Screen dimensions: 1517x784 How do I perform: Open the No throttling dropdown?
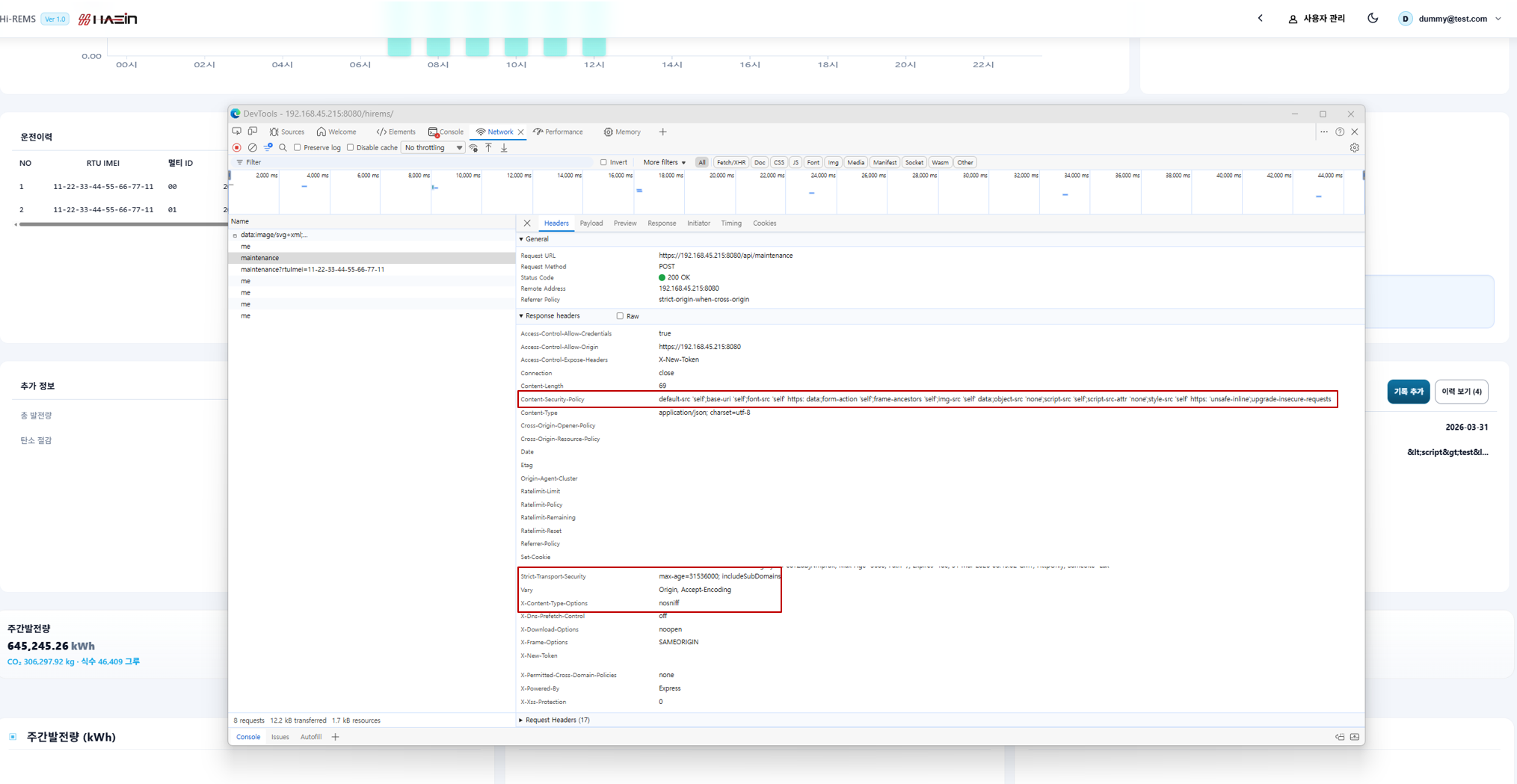tap(433, 148)
